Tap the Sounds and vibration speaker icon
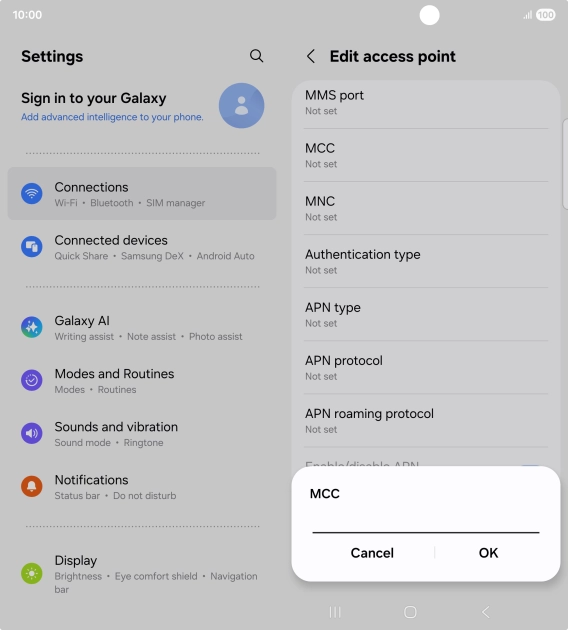568x630 pixels. point(32,433)
